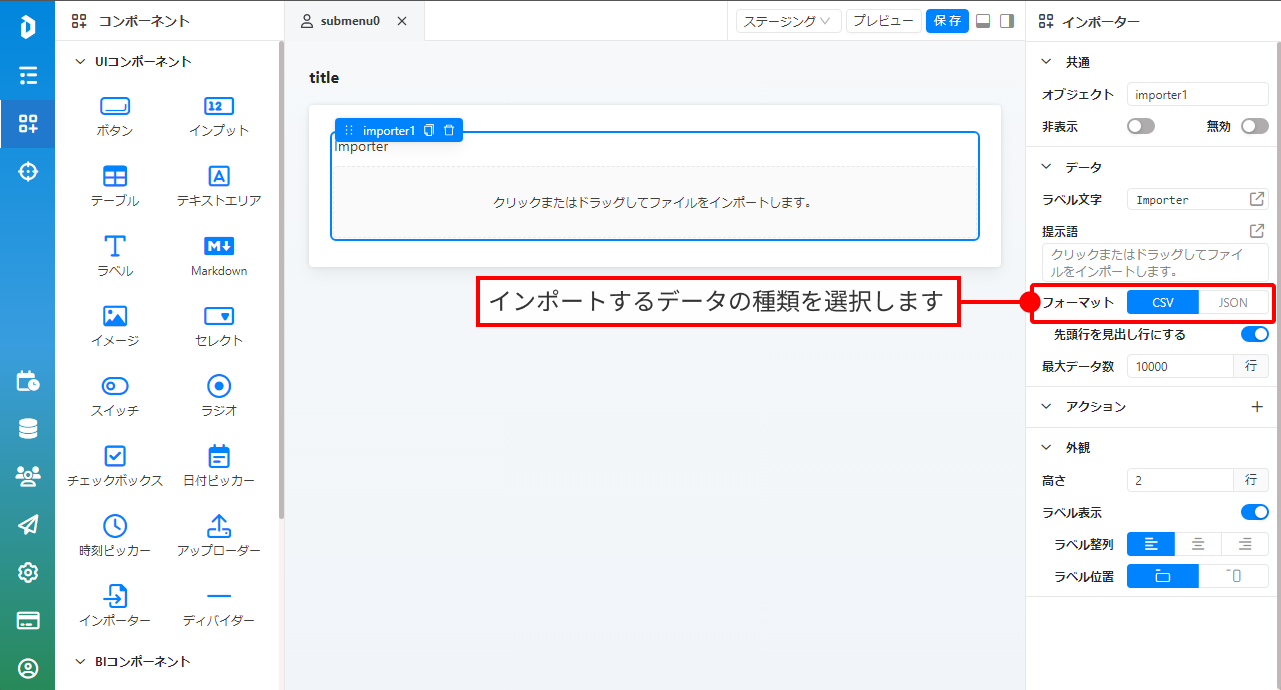Click the 保存 button
The width and height of the screenshot is (1281, 690).
click(x=947, y=21)
